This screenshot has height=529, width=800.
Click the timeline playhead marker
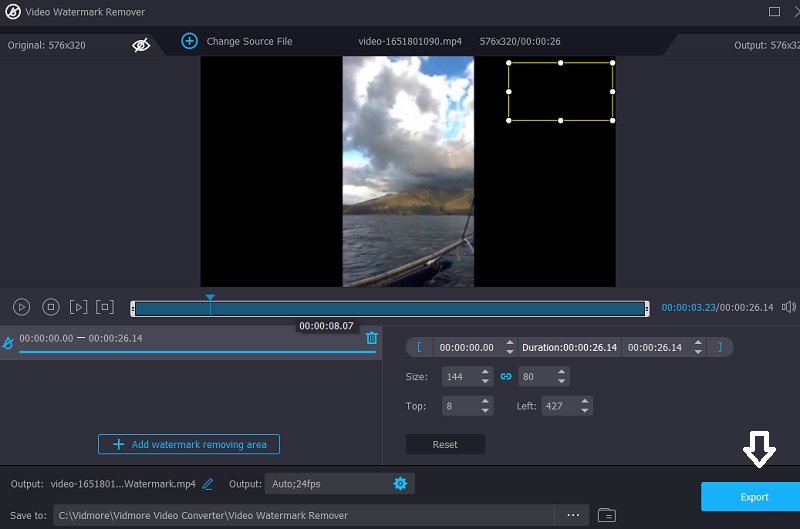(210, 298)
